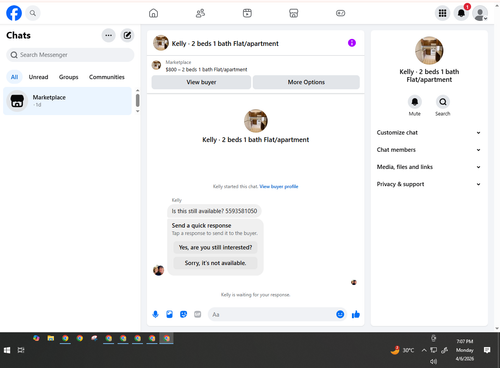Send a thumbs up like
The image size is (500, 368).
[356, 314]
